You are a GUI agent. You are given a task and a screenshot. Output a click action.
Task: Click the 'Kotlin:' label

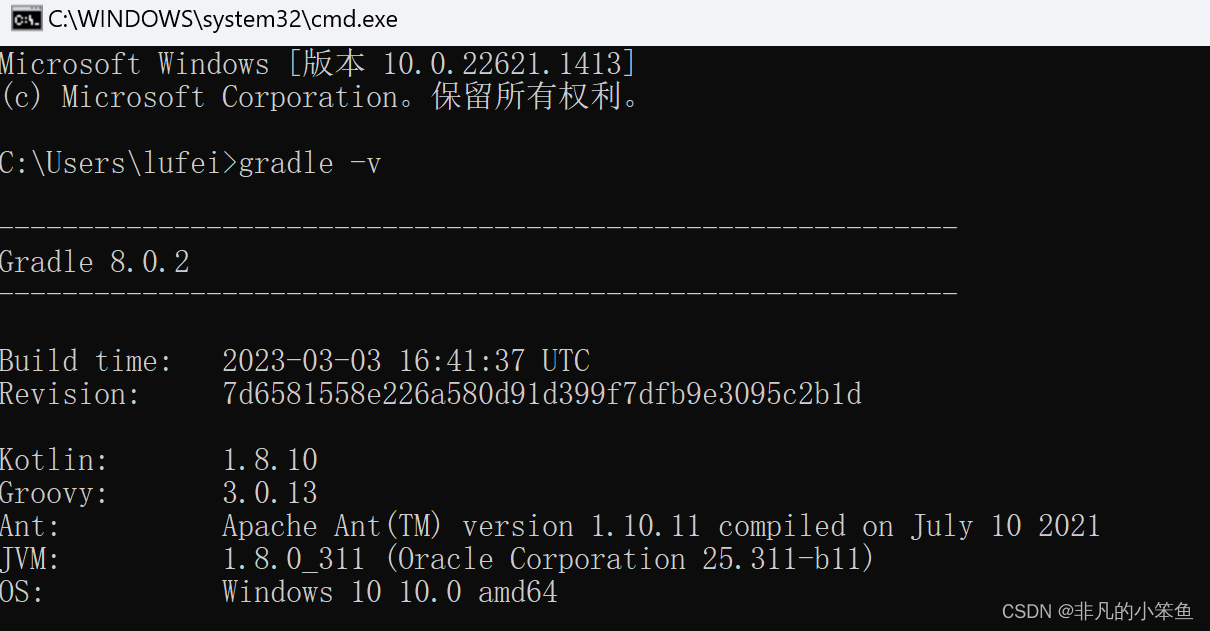pos(54,460)
